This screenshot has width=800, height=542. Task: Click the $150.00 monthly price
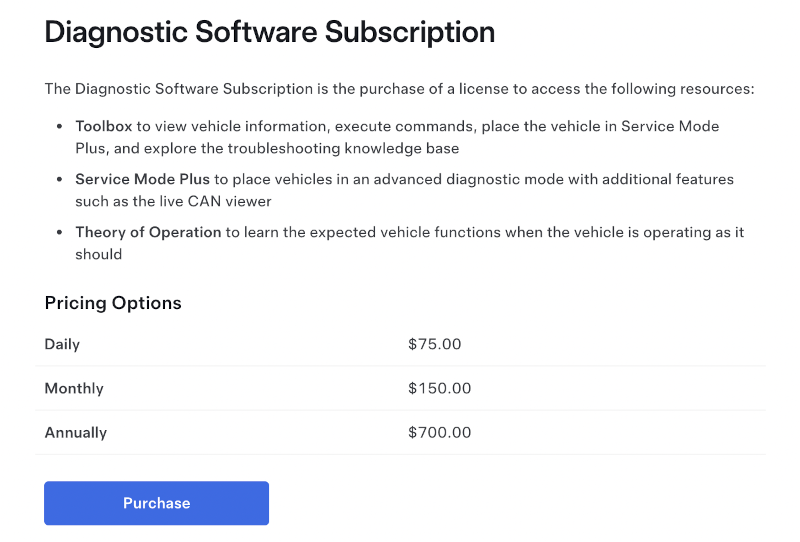439,388
